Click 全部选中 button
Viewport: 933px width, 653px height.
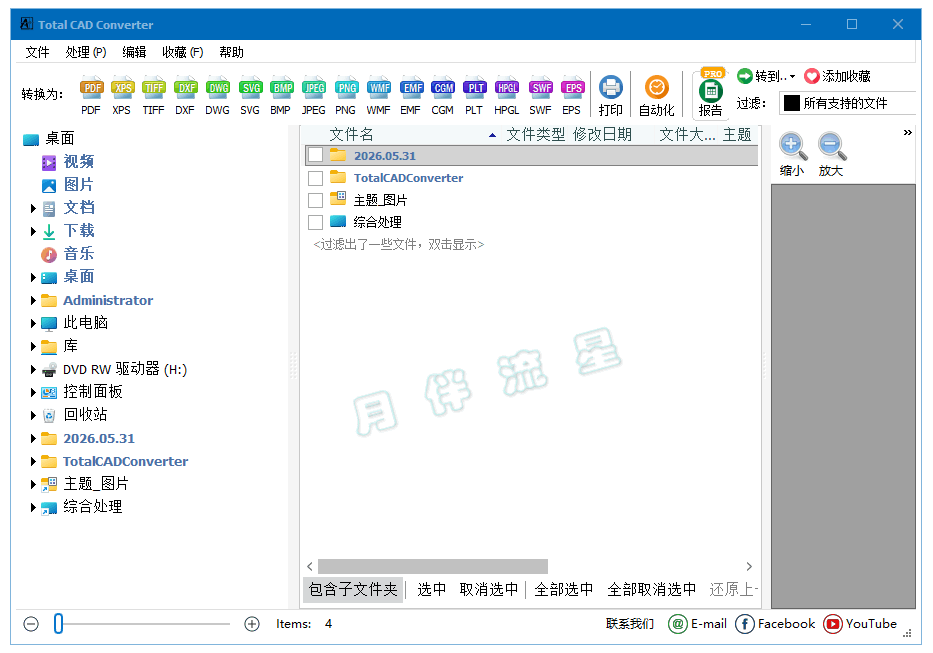coord(563,589)
